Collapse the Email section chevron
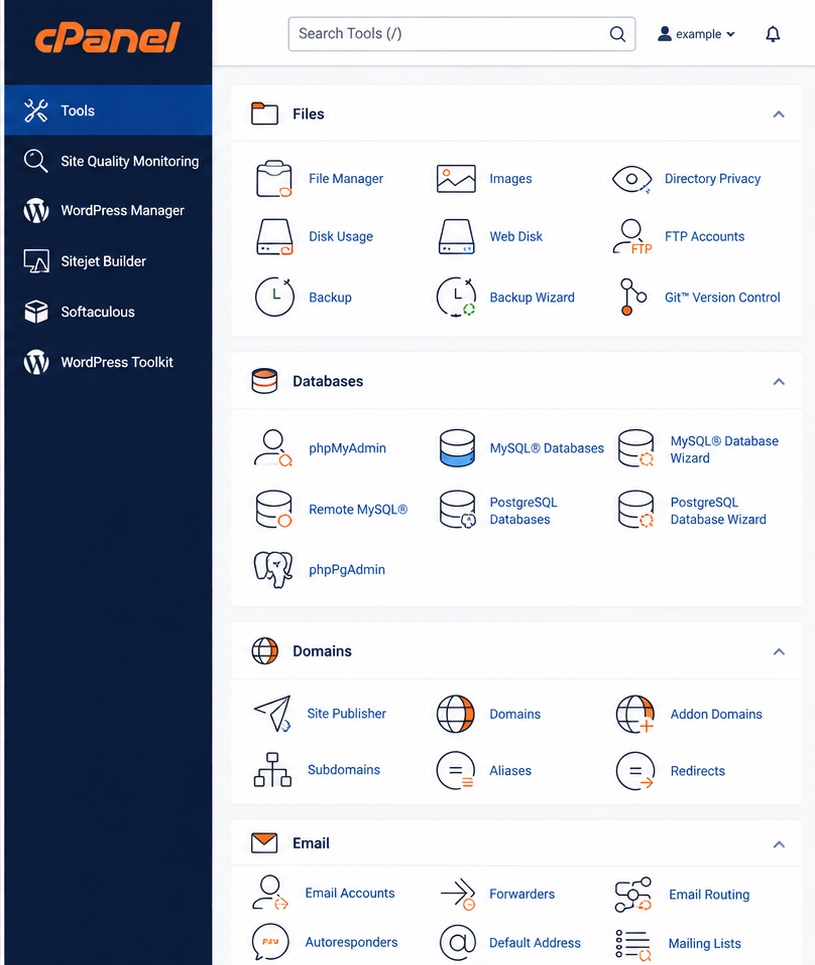Viewport: 815px width, 965px height. (779, 844)
